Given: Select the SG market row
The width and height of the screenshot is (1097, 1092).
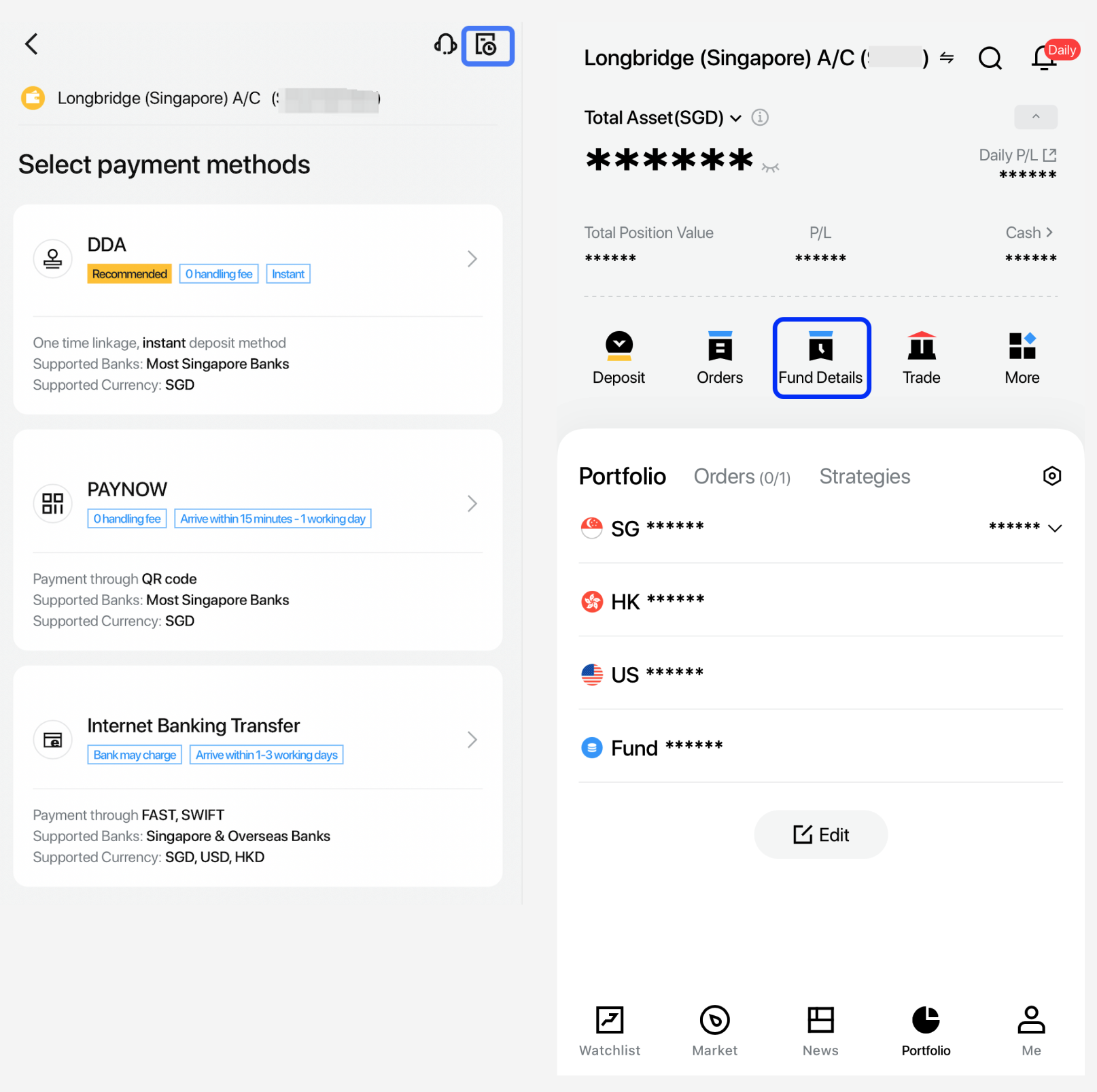Looking at the screenshot, I should (820, 528).
